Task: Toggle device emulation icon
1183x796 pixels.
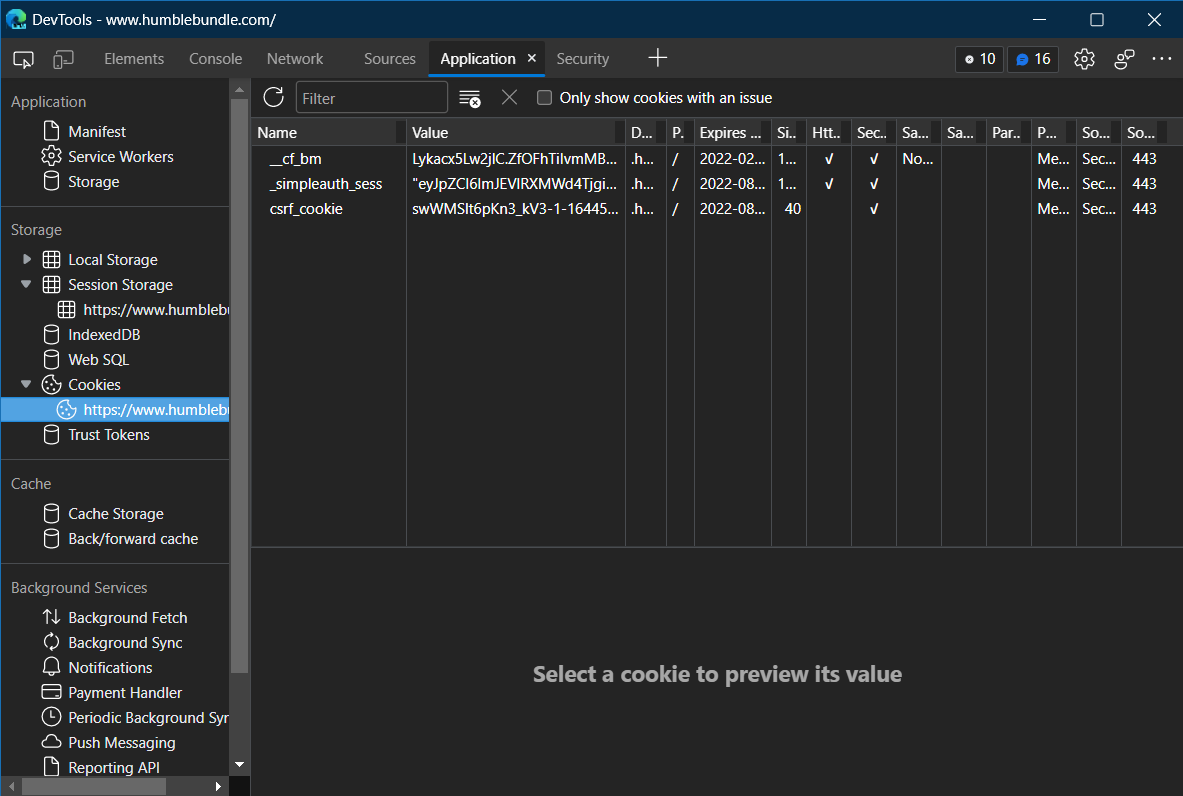Action: tap(63, 59)
